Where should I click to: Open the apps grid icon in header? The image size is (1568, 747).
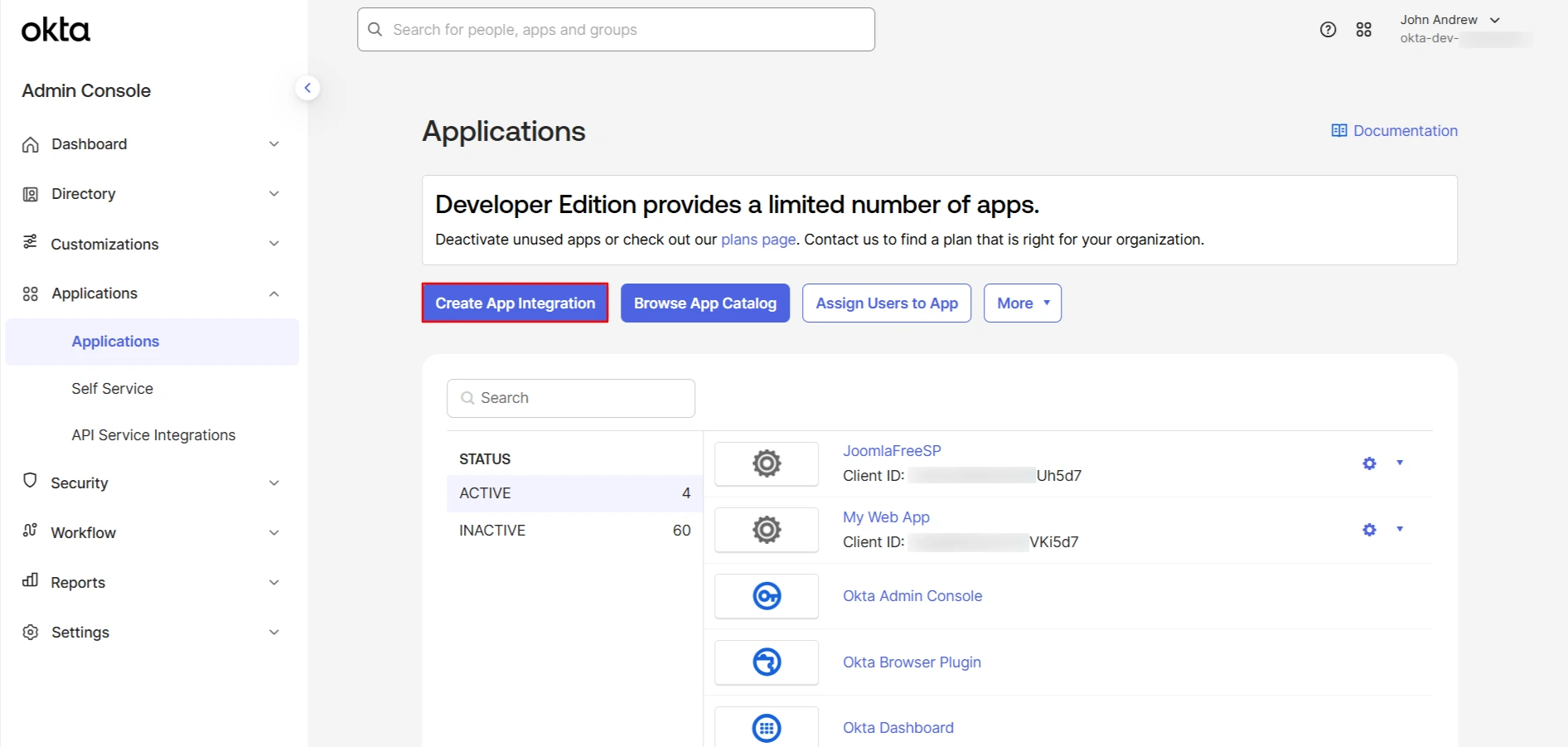(1363, 30)
